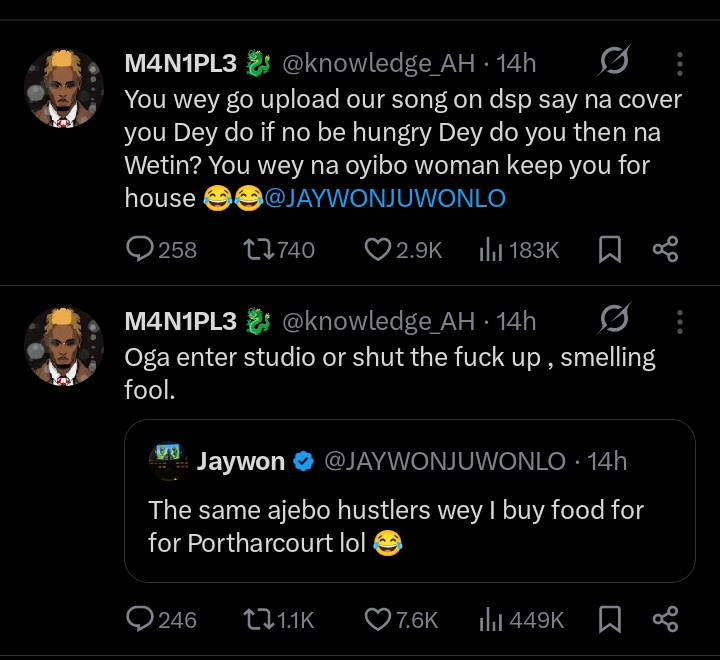Viewport: 720px width, 660px height.
Task: Open @knowledge_AH handle on second tweet
Action: pyautogui.click(x=379, y=321)
